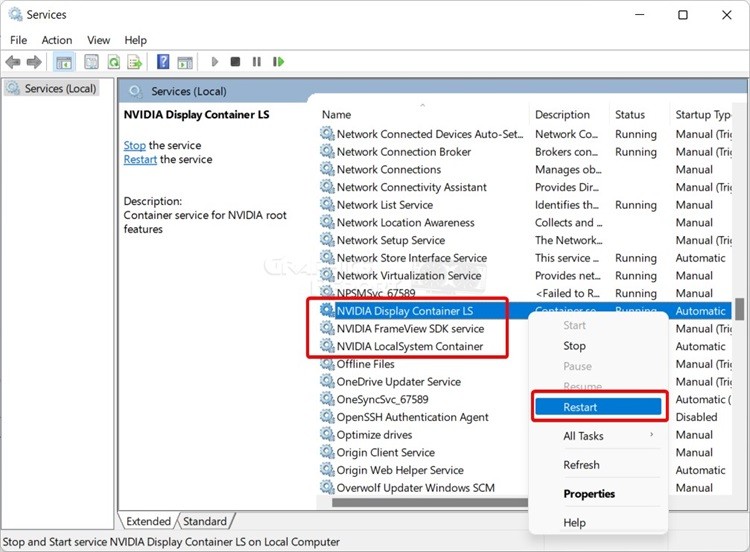Select Services (Local) tree node
The width and height of the screenshot is (750, 552).
coord(52,88)
